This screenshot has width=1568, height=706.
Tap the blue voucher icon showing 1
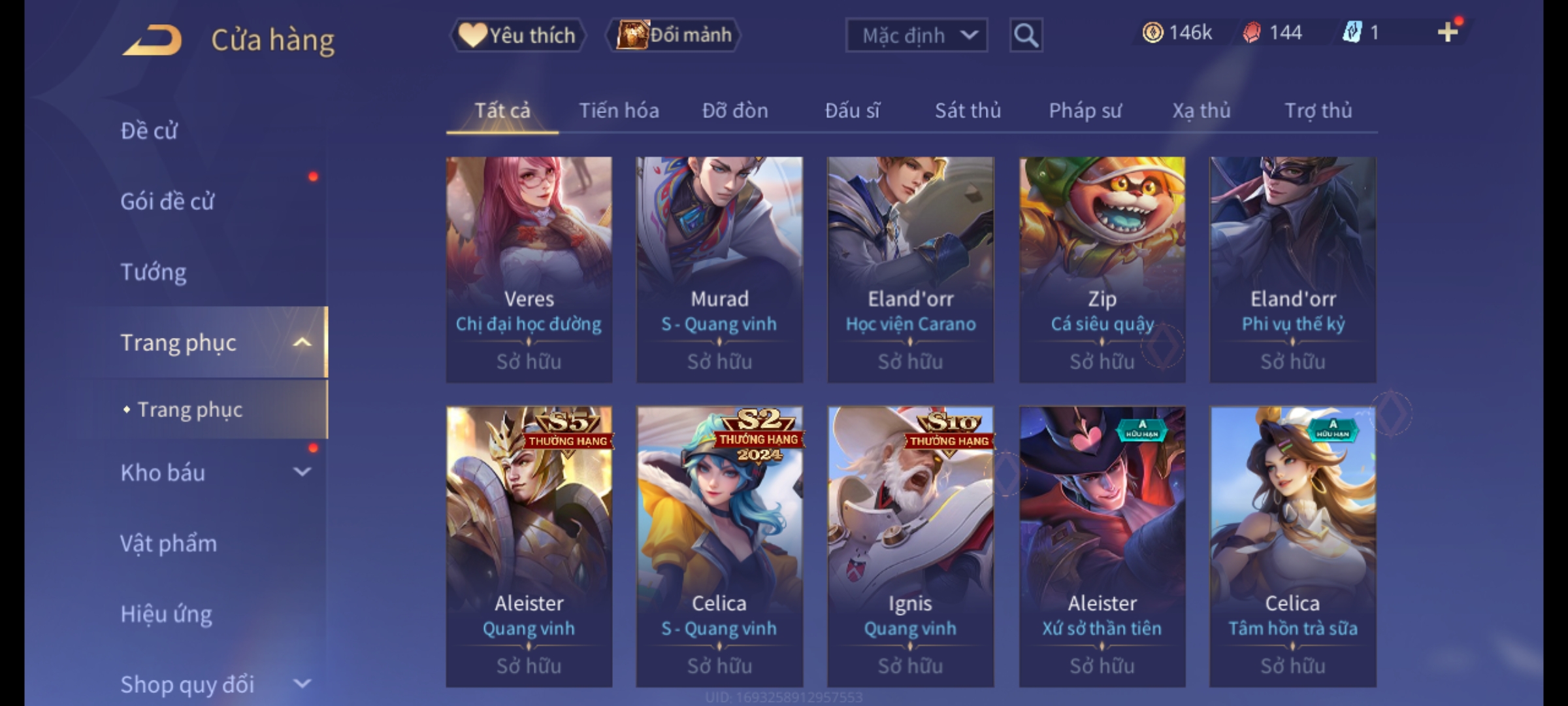(1352, 33)
